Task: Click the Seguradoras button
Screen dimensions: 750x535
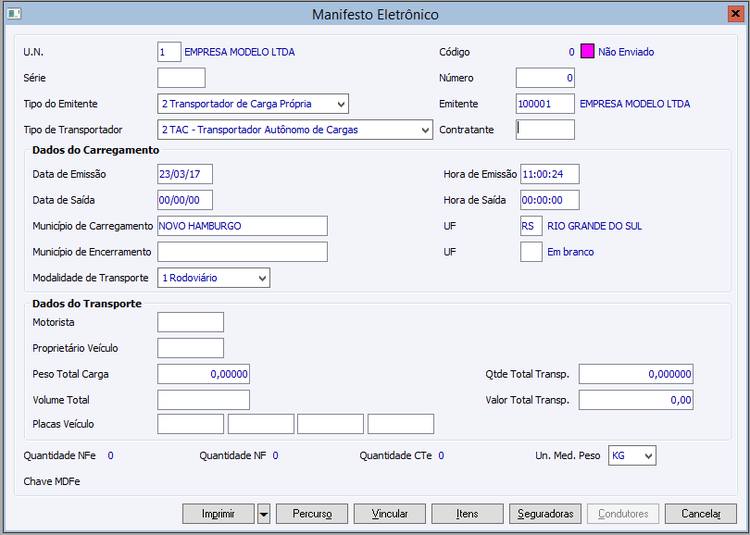Action: [x=545, y=514]
